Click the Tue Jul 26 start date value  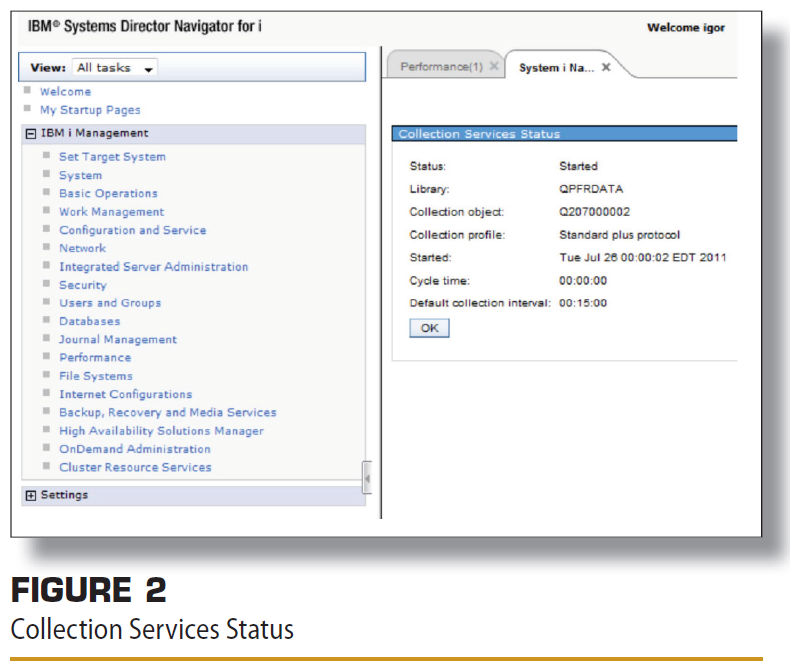coord(642,257)
